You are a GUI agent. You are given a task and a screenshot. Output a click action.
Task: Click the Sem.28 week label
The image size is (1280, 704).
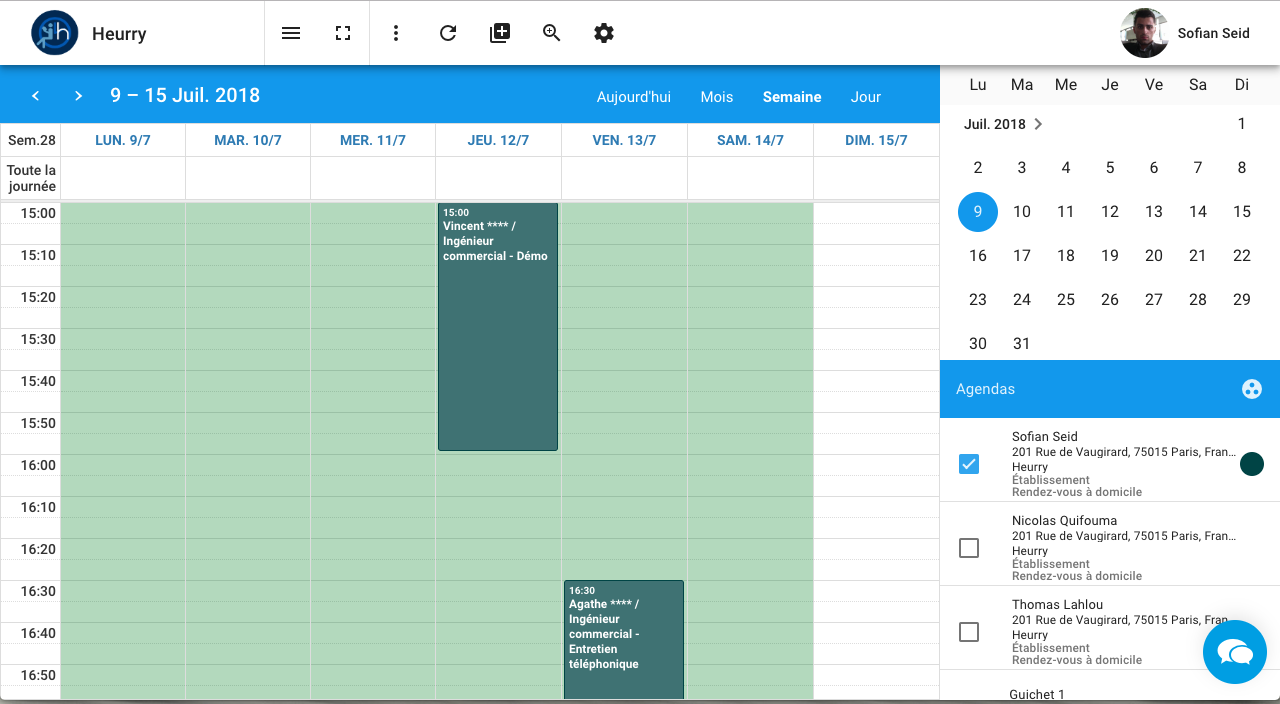(x=32, y=140)
